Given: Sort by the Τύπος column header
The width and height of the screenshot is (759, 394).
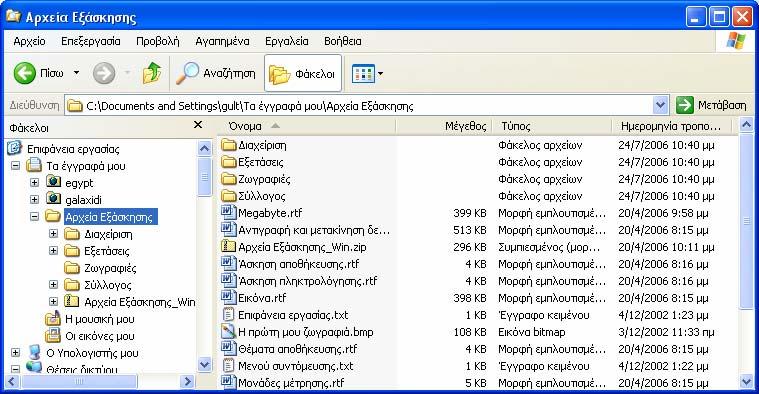Looking at the screenshot, I should (551, 126).
